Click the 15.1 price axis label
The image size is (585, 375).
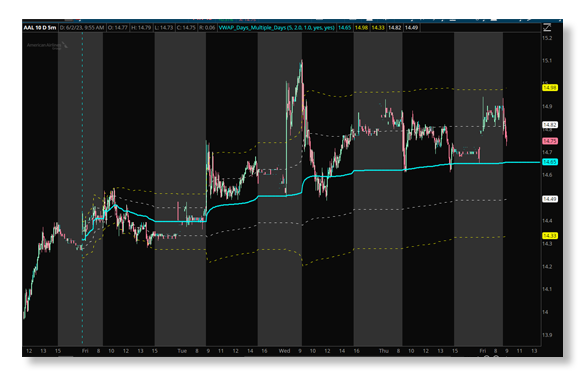547,61
